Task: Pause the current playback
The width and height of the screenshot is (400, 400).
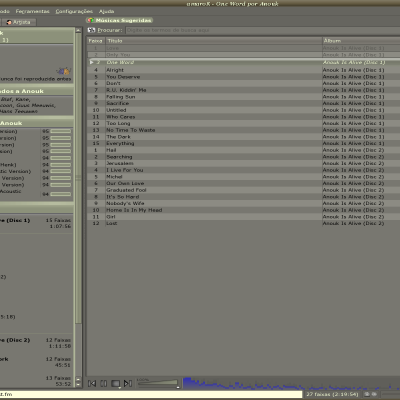Action: tap(104, 383)
